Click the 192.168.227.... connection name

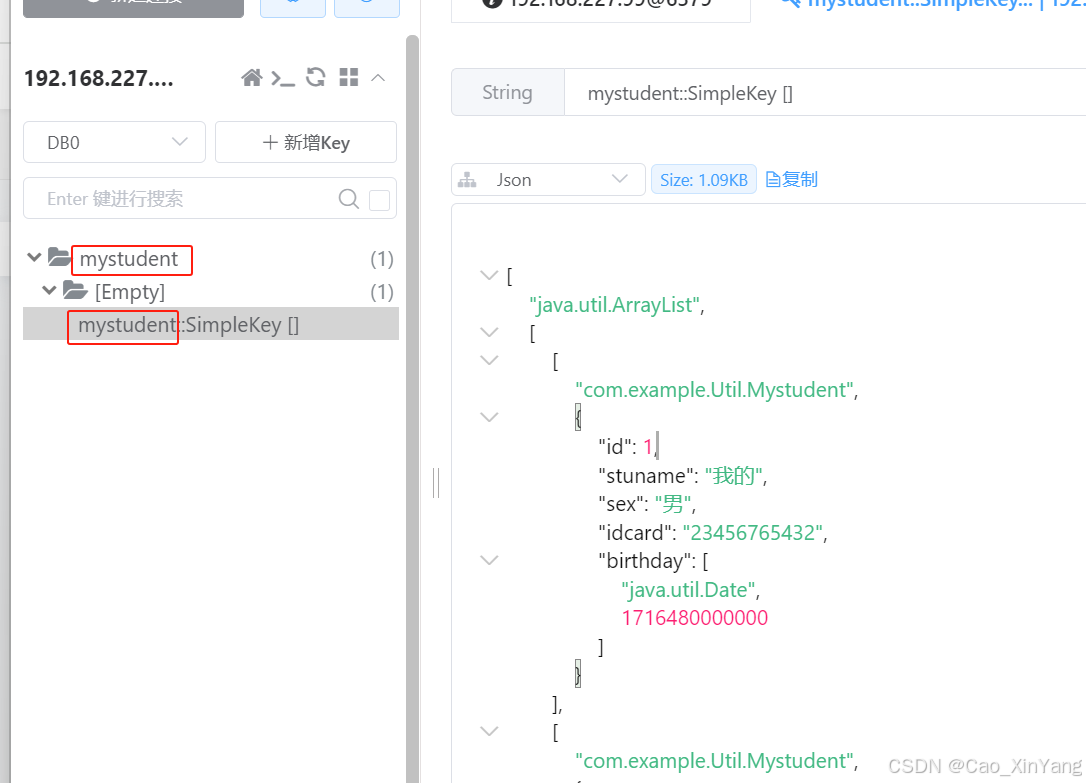[x=99, y=78]
